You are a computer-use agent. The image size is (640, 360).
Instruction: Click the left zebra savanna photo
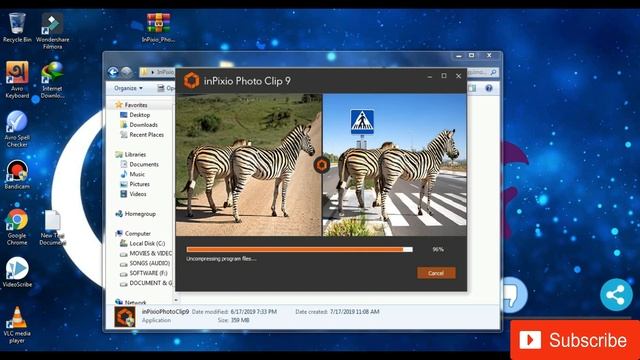(x=249, y=165)
